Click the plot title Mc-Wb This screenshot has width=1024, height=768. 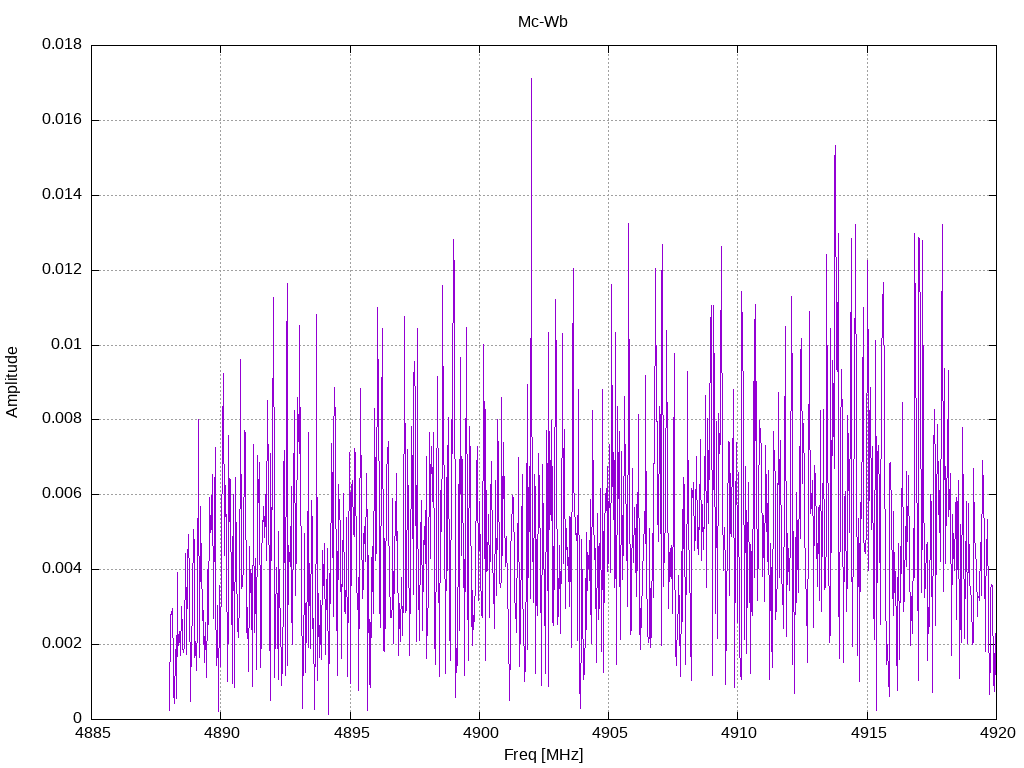pos(543,22)
